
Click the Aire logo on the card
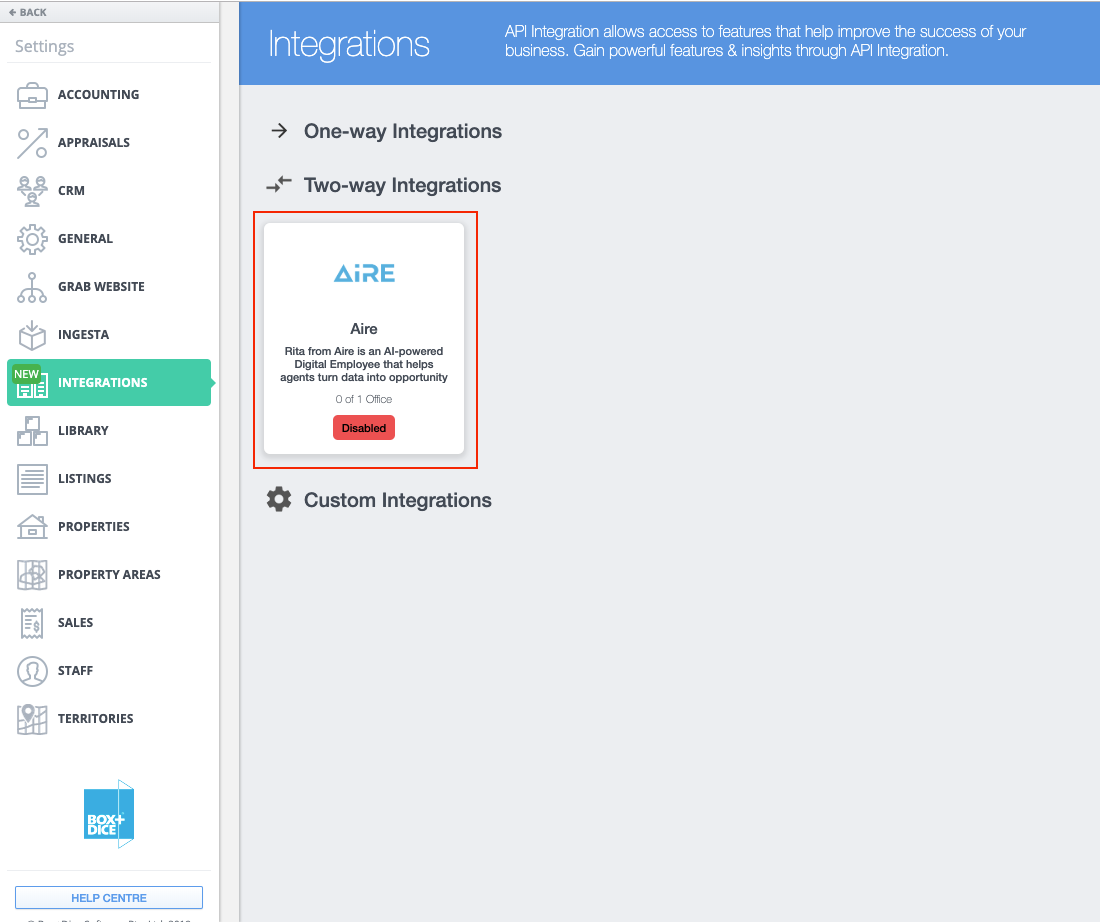click(x=364, y=273)
